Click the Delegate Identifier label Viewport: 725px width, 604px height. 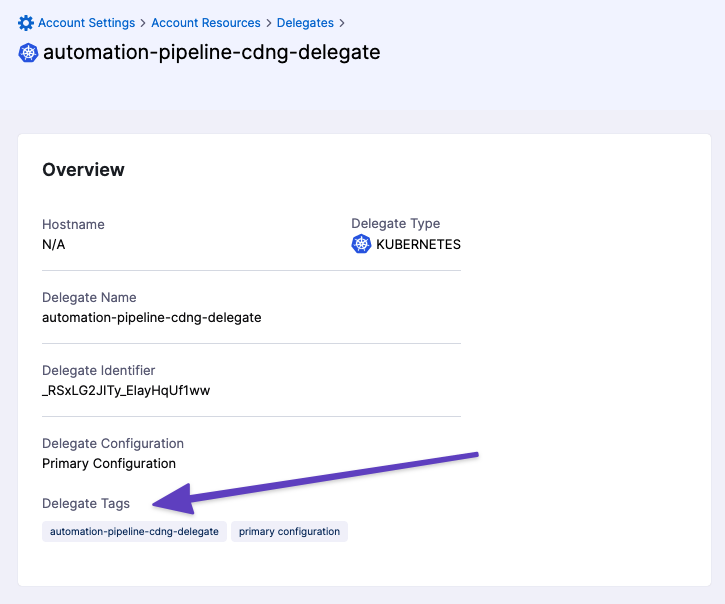coord(99,370)
